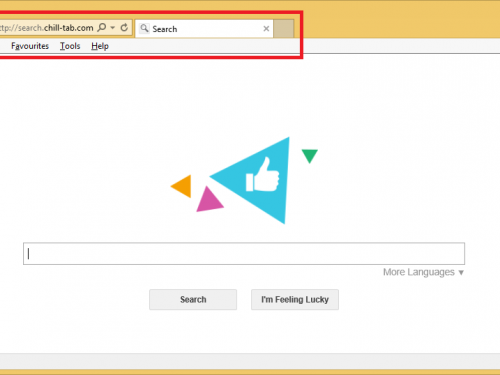Viewport: 500px width, 375px height.
Task: Close the Search tab
Action: (x=266, y=29)
